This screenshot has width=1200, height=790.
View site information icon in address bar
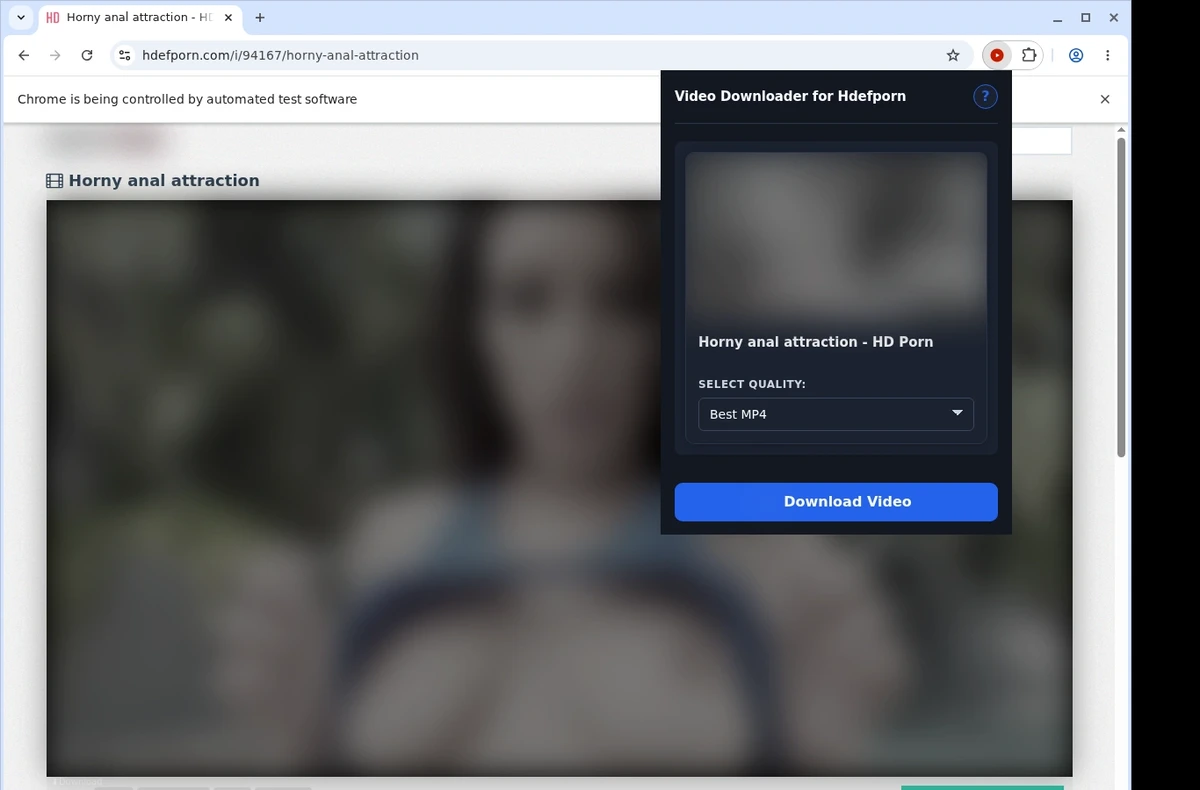tap(124, 56)
